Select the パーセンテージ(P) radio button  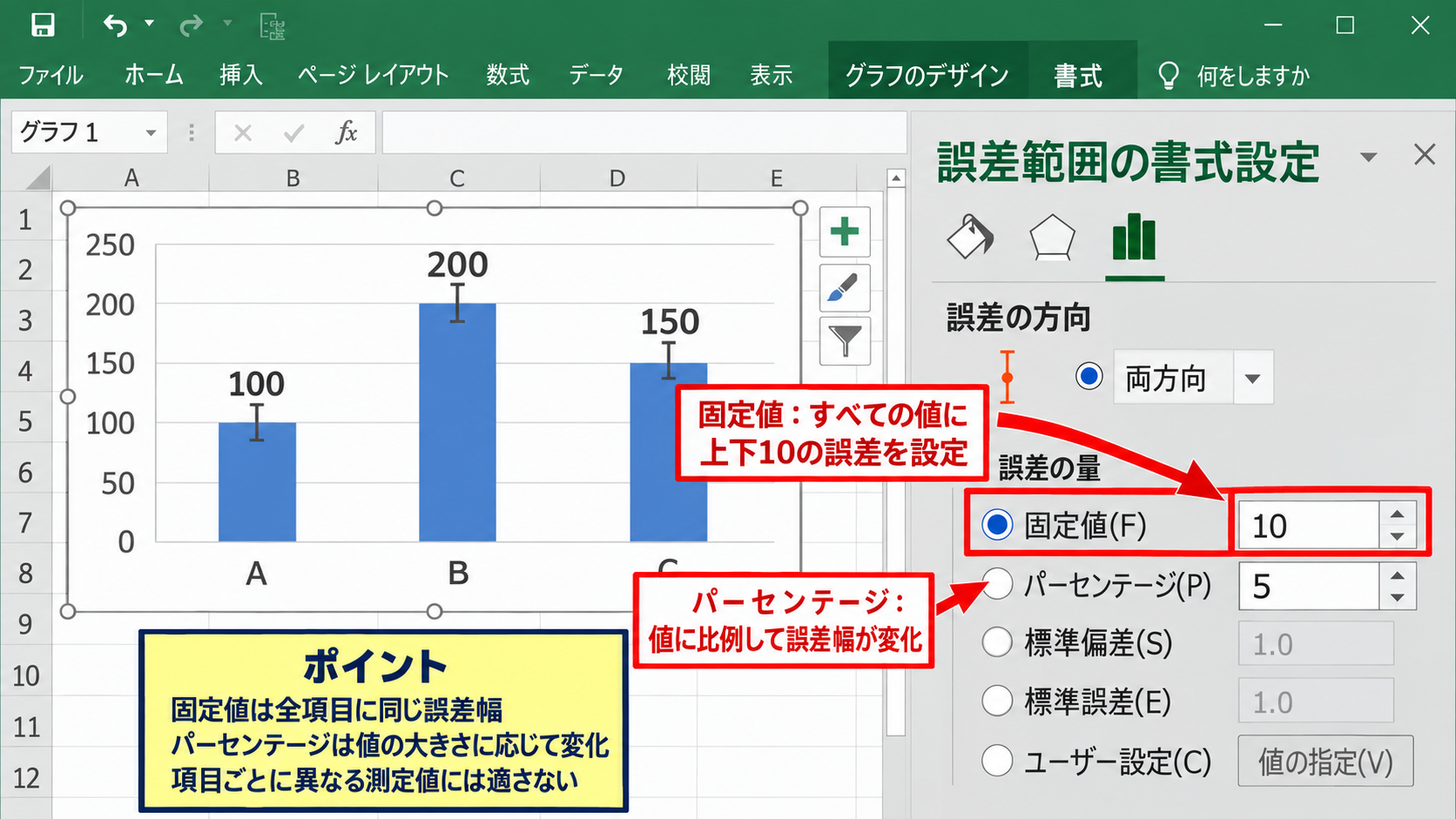[x=997, y=583]
